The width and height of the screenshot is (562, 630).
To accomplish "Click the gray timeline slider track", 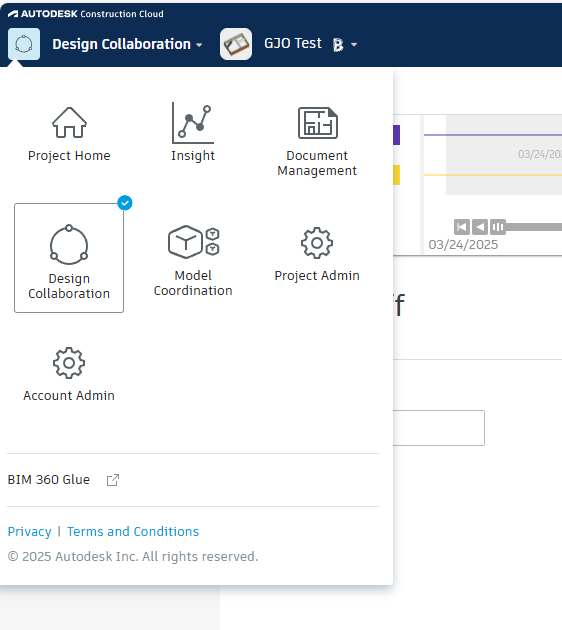I will pos(534,227).
